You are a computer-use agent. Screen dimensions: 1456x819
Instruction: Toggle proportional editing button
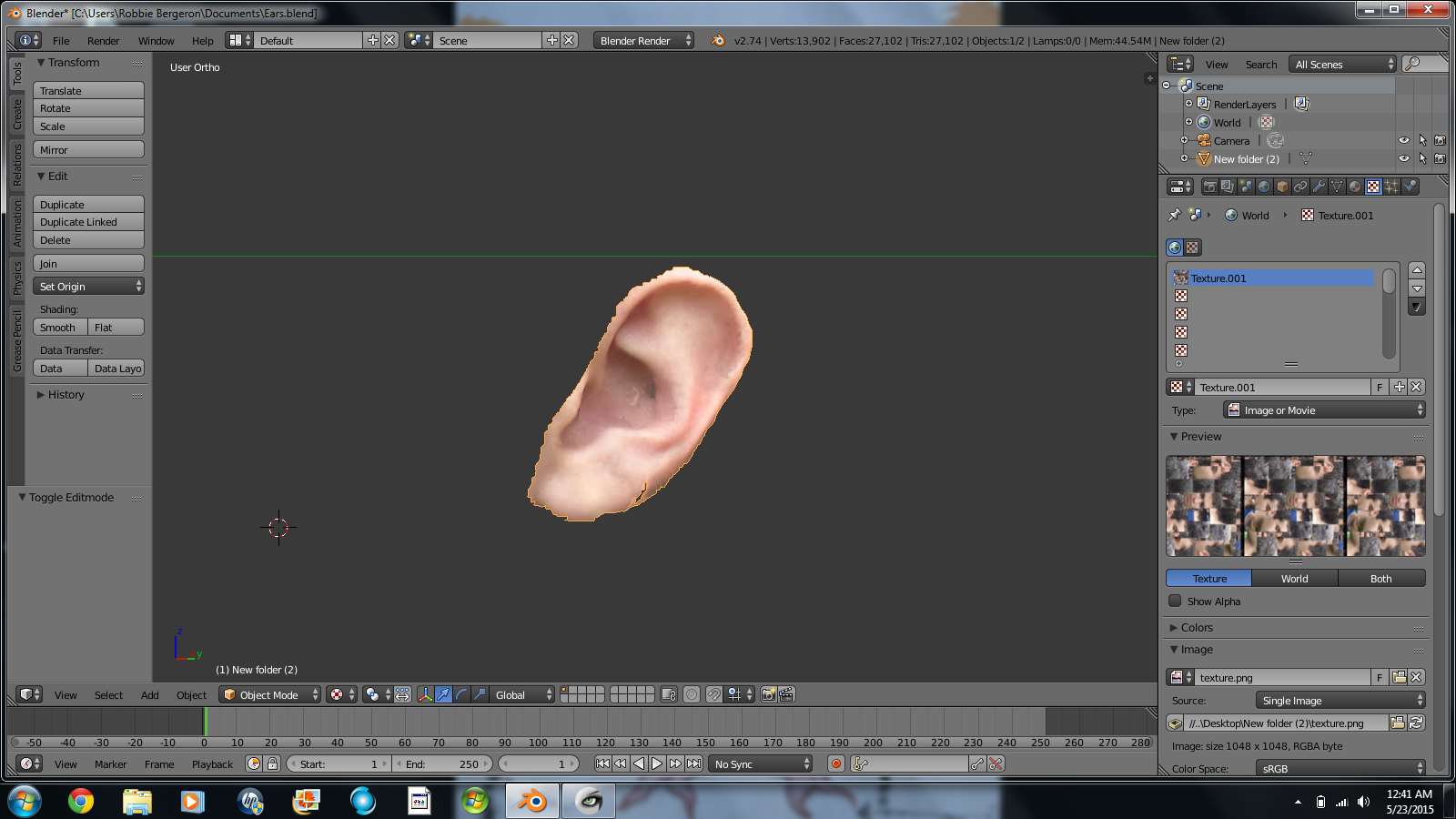[x=692, y=694]
